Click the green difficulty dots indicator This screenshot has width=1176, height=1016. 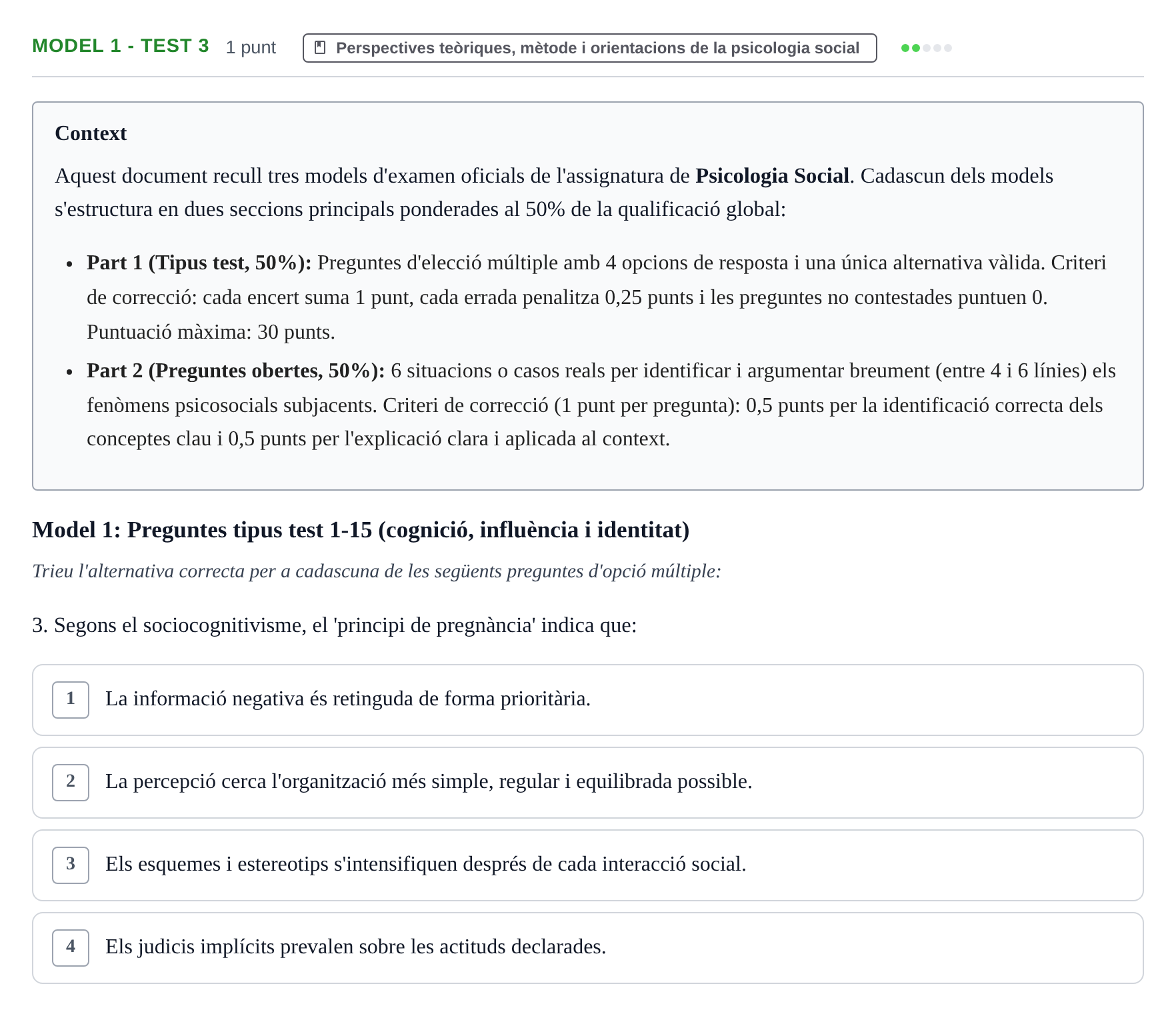click(x=926, y=48)
